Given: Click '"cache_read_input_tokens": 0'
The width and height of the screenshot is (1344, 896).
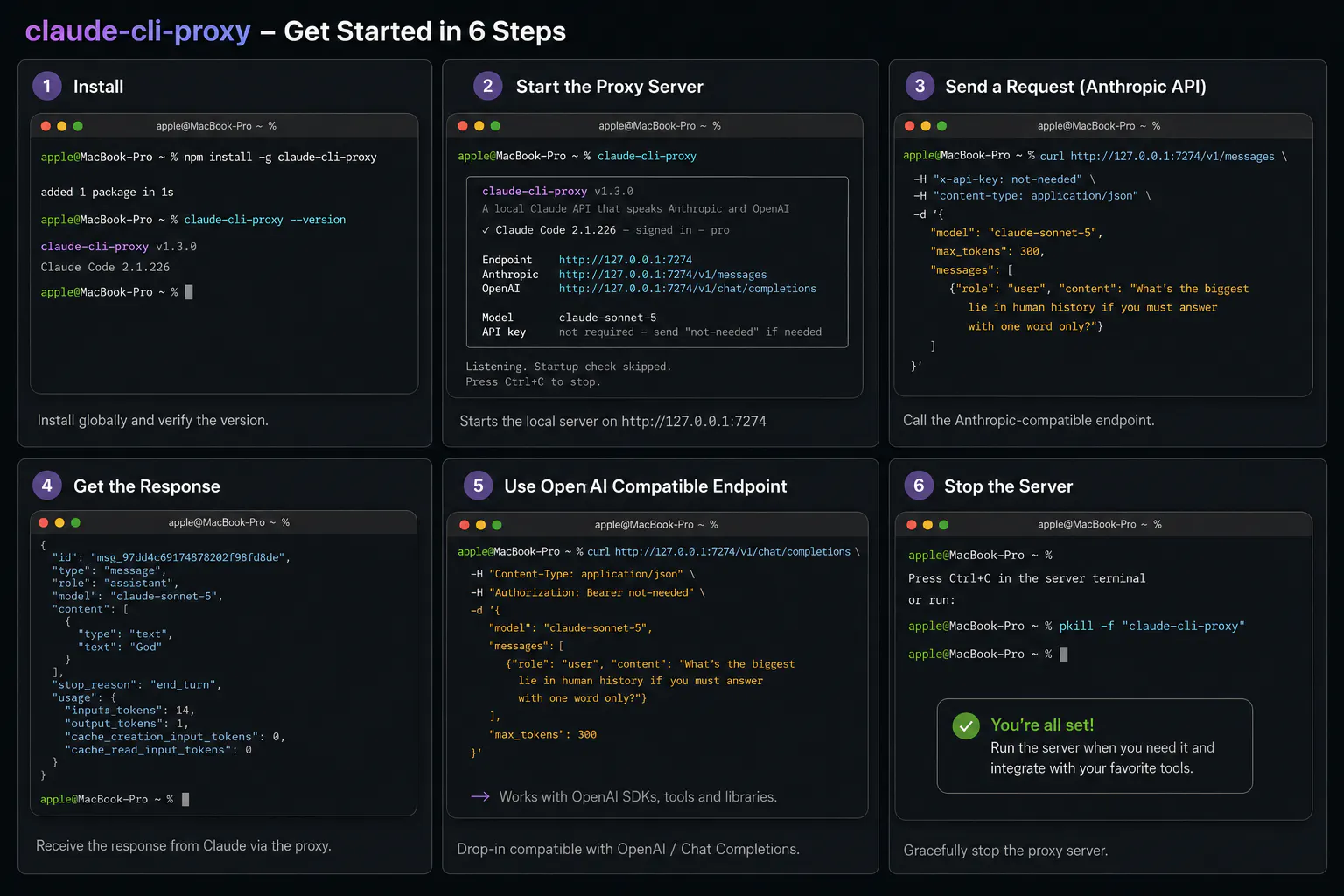Looking at the screenshot, I should coord(158,750).
